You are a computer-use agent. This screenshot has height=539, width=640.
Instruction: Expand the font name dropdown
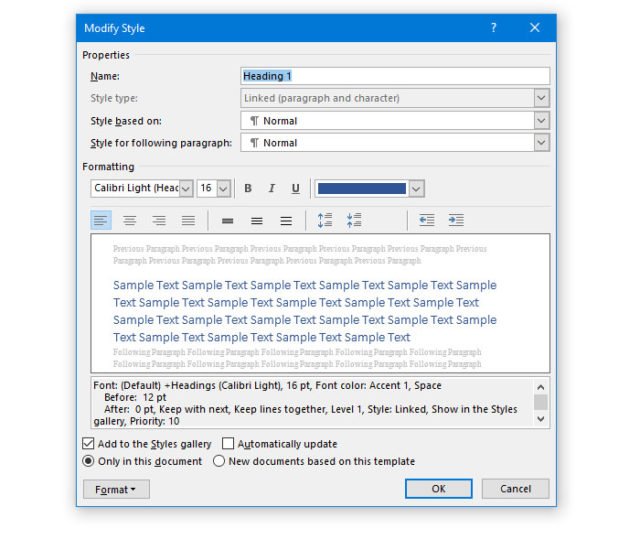pyautogui.click(x=186, y=189)
